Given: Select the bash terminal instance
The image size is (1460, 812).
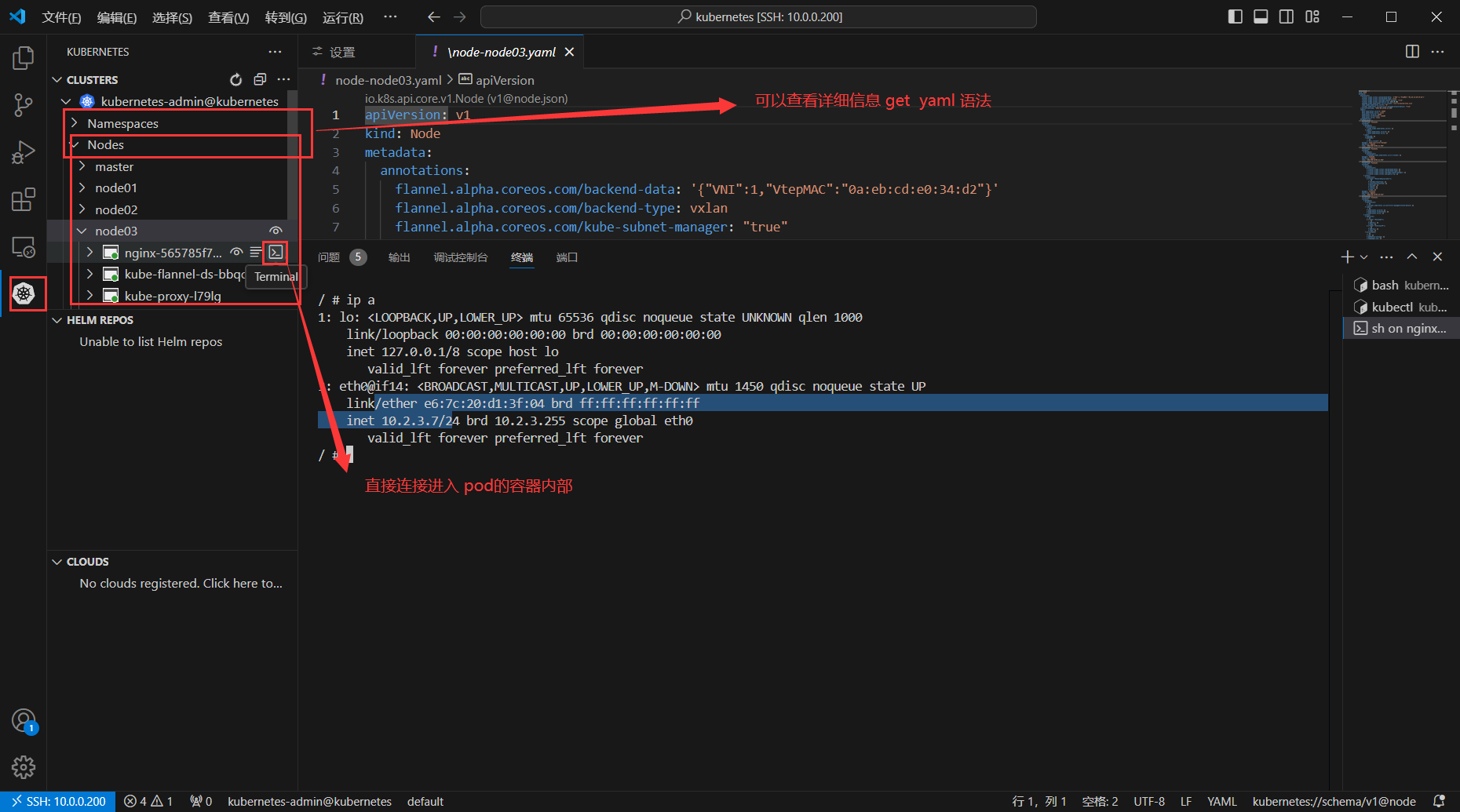Looking at the screenshot, I should pyautogui.click(x=1401, y=285).
